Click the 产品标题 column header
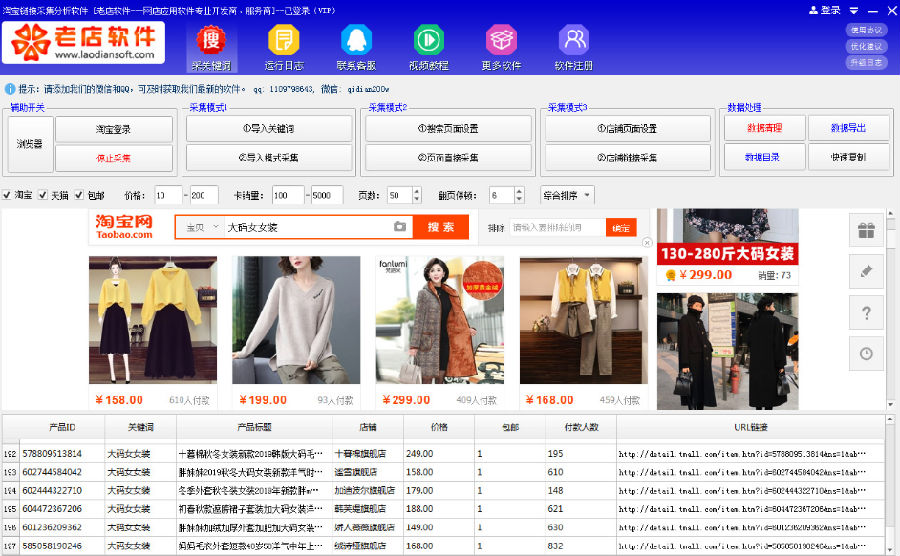This screenshot has width=900, height=556. click(254, 427)
